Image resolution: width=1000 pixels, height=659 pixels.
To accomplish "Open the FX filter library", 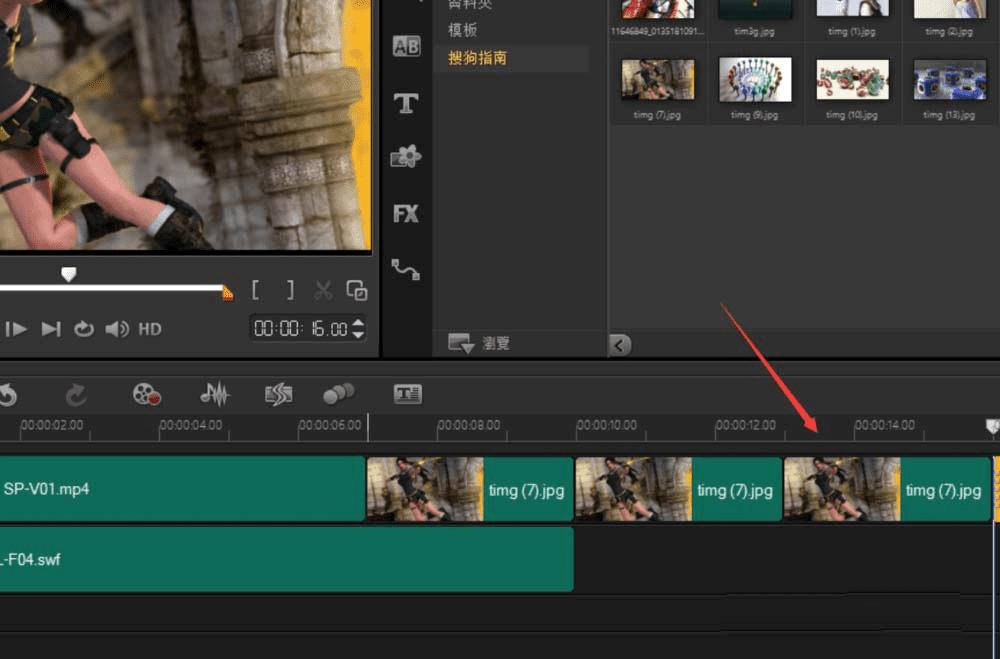I will [406, 213].
